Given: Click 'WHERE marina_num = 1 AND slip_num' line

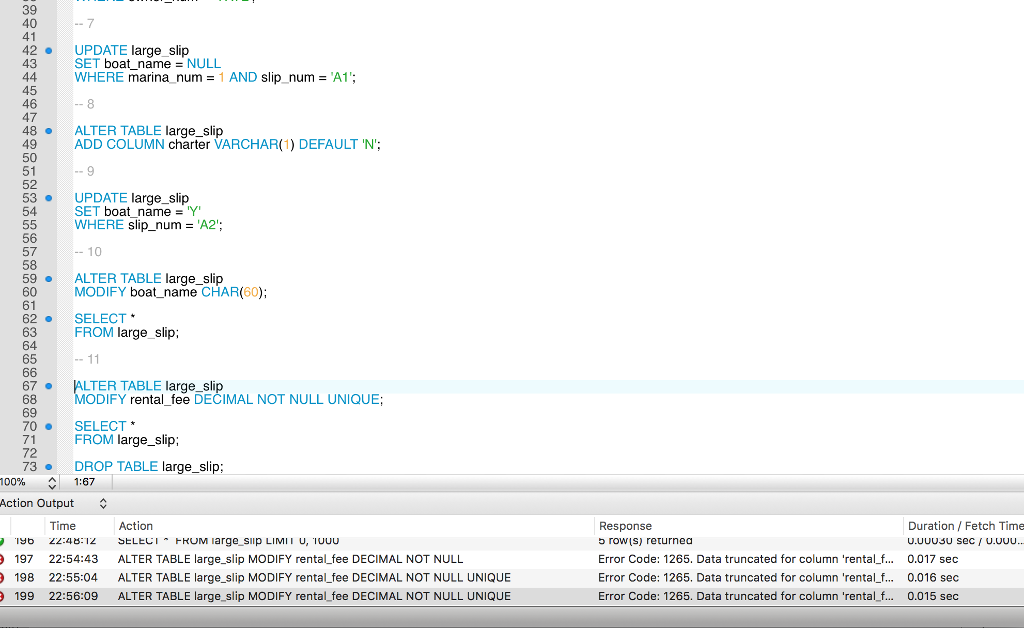Looking at the screenshot, I should [x=215, y=78].
